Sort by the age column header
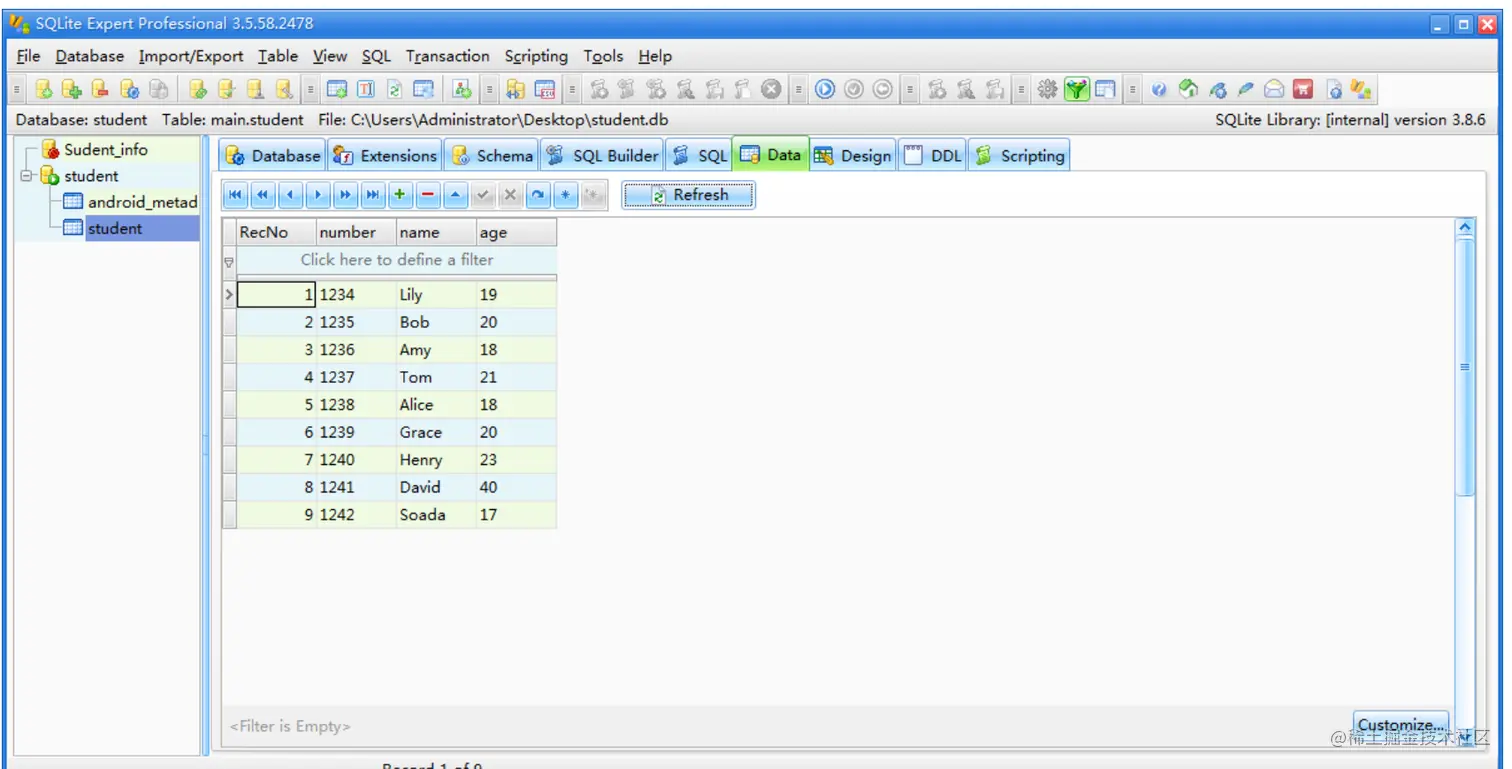 tap(516, 232)
